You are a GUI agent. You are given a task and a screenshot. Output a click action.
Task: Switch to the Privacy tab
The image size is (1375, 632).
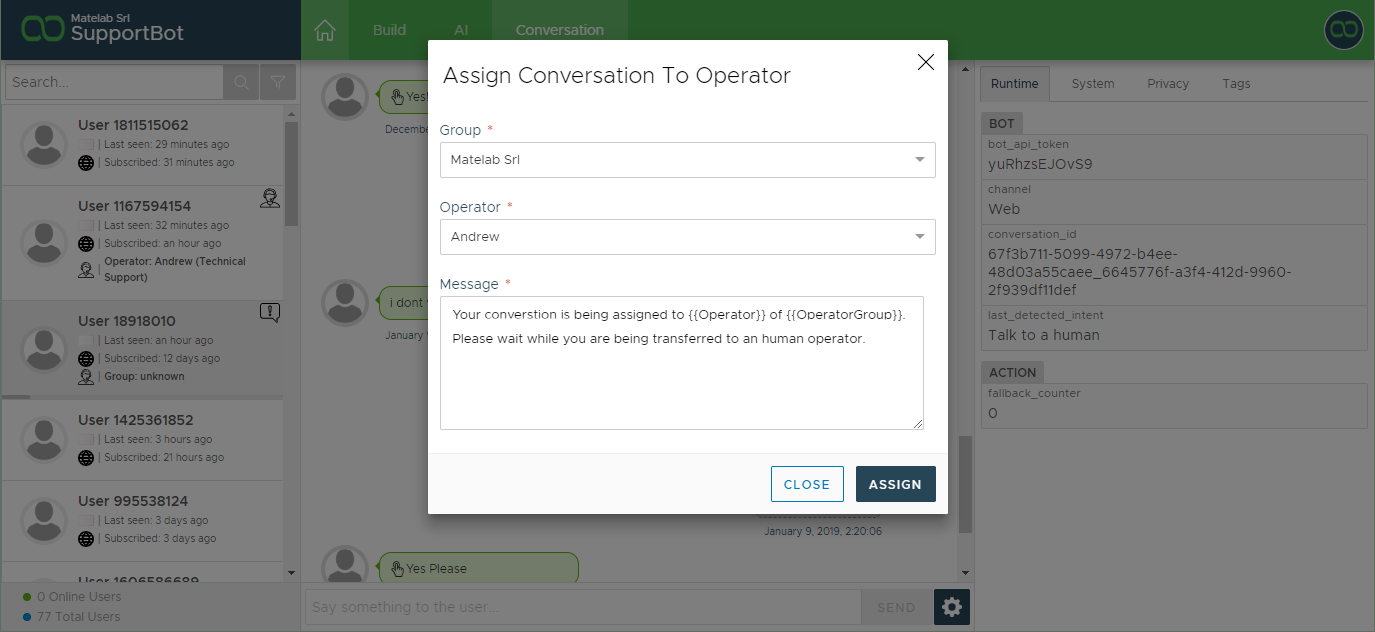(1168, 84)
